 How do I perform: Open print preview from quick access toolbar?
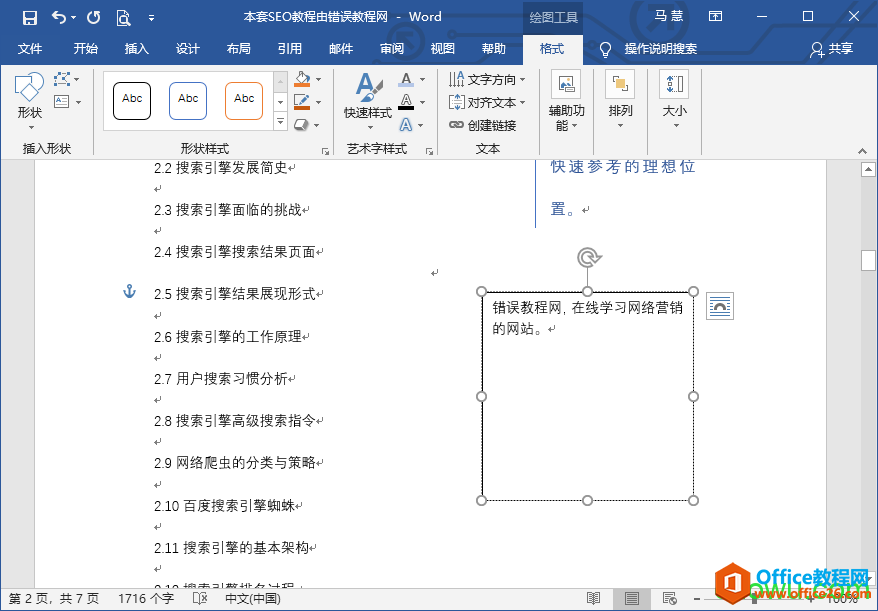[123, 18]
